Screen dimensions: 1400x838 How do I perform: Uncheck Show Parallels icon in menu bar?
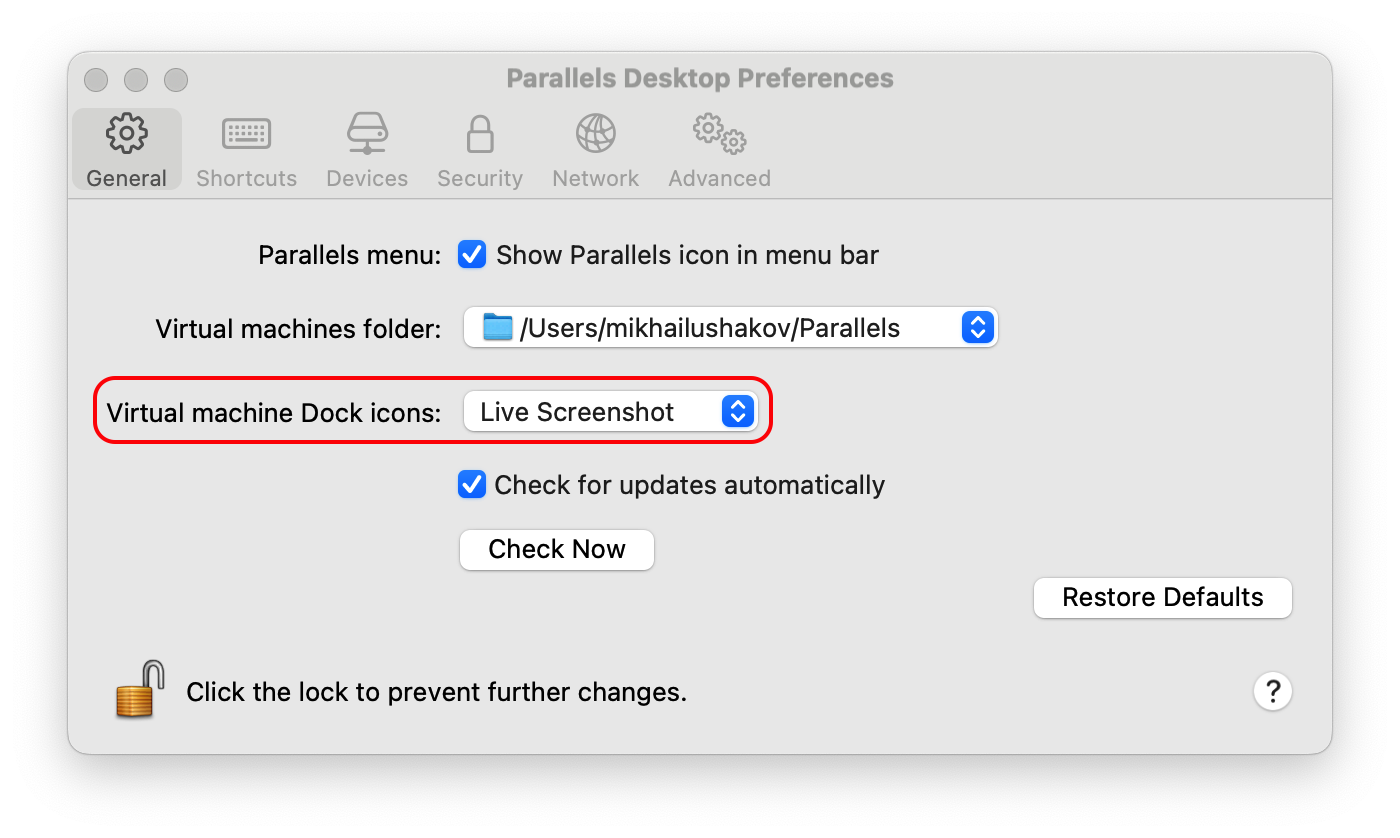point(472,255)
